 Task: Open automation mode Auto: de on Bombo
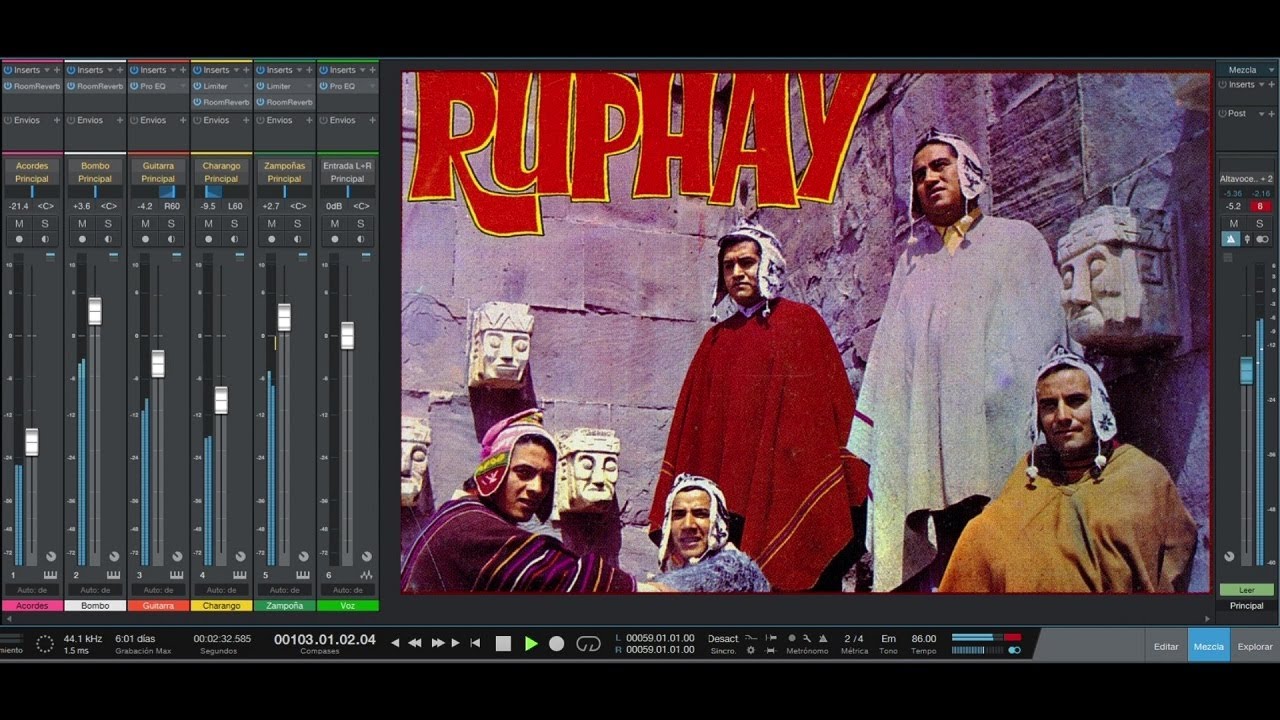pos(95,590)
